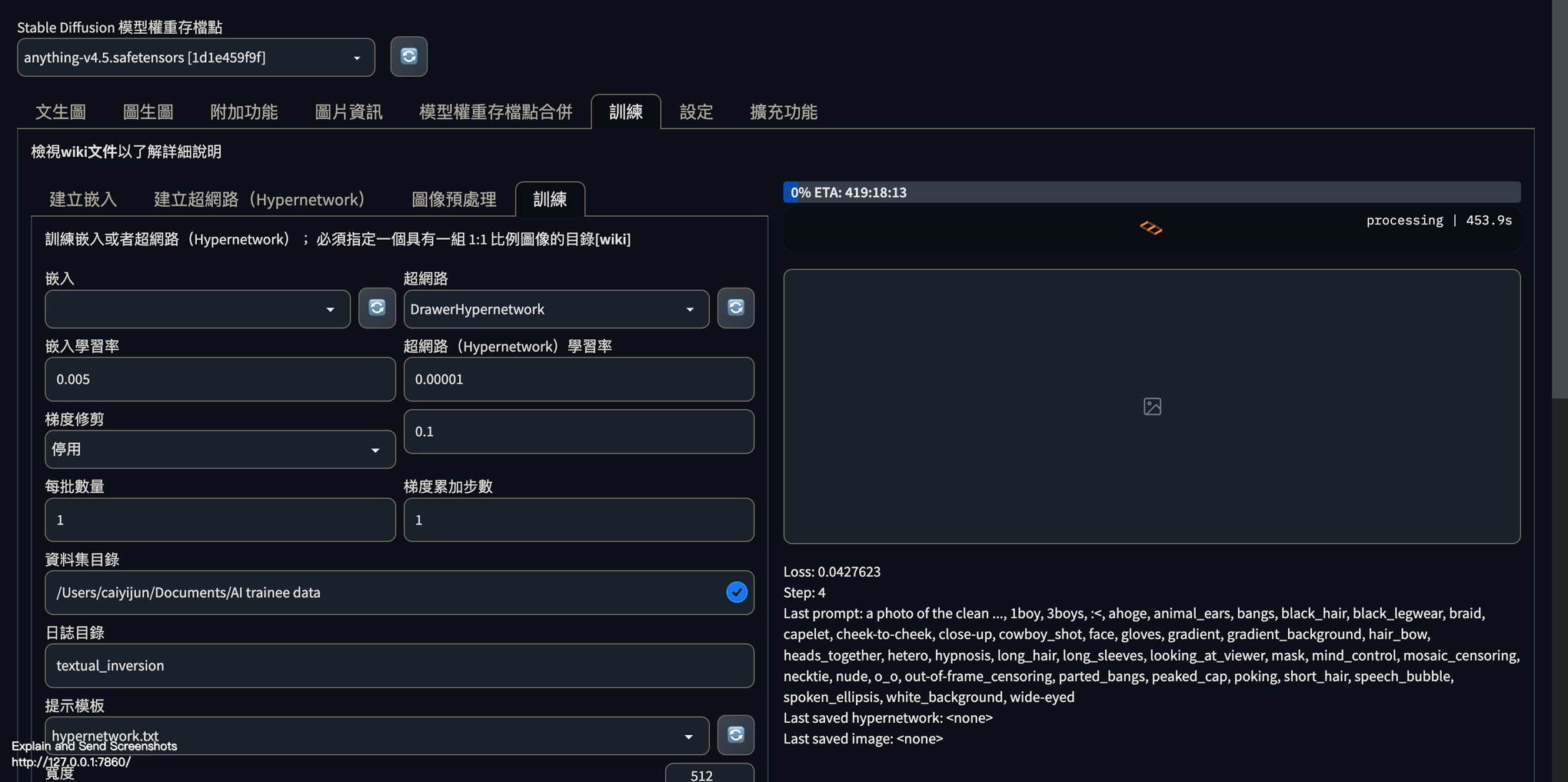Click the 0% ETA progress bar
This screenshot has width=1568, height=782.
pos(1151,192)
